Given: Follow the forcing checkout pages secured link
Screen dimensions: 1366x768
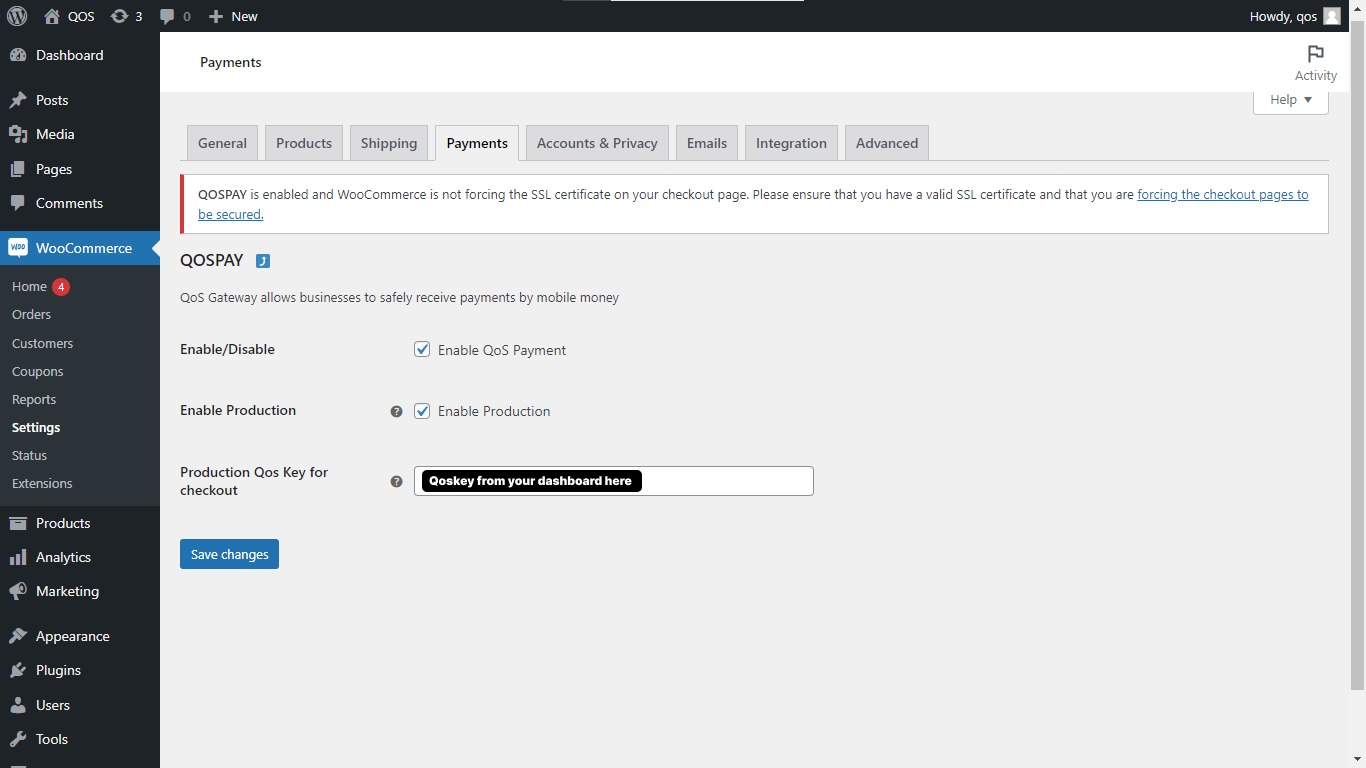Looking at the screenshot, I should (x=1222, y=195).
